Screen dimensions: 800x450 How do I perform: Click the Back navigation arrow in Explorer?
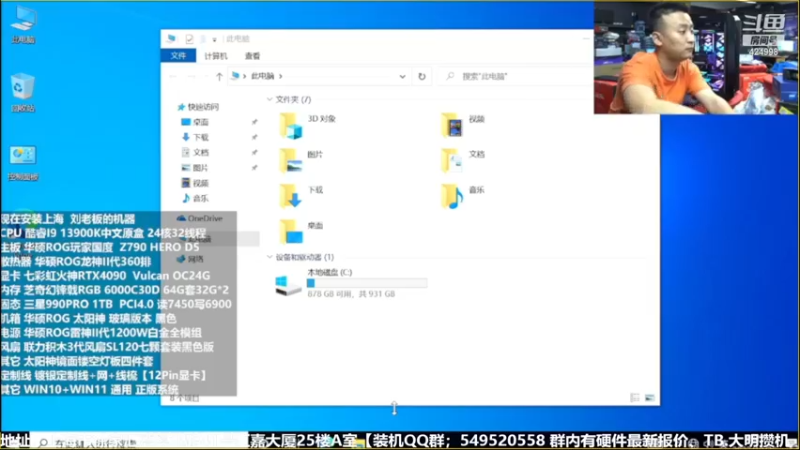click(x=173, y=77)
